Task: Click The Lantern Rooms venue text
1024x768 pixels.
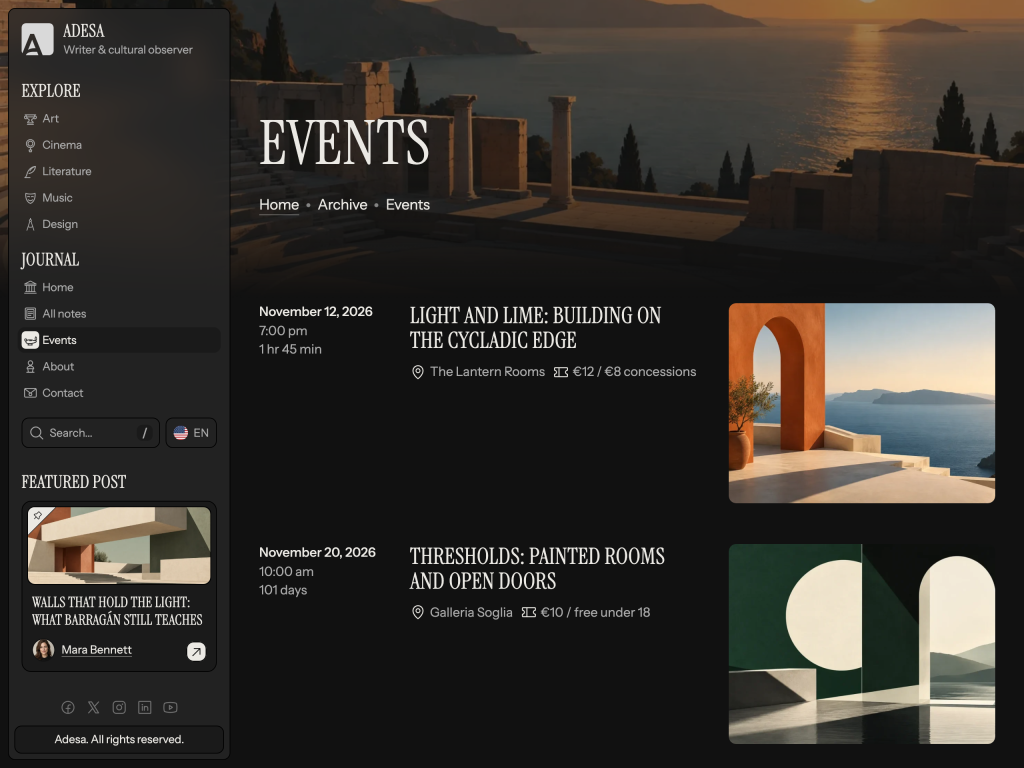Action: tap(487, 372)
